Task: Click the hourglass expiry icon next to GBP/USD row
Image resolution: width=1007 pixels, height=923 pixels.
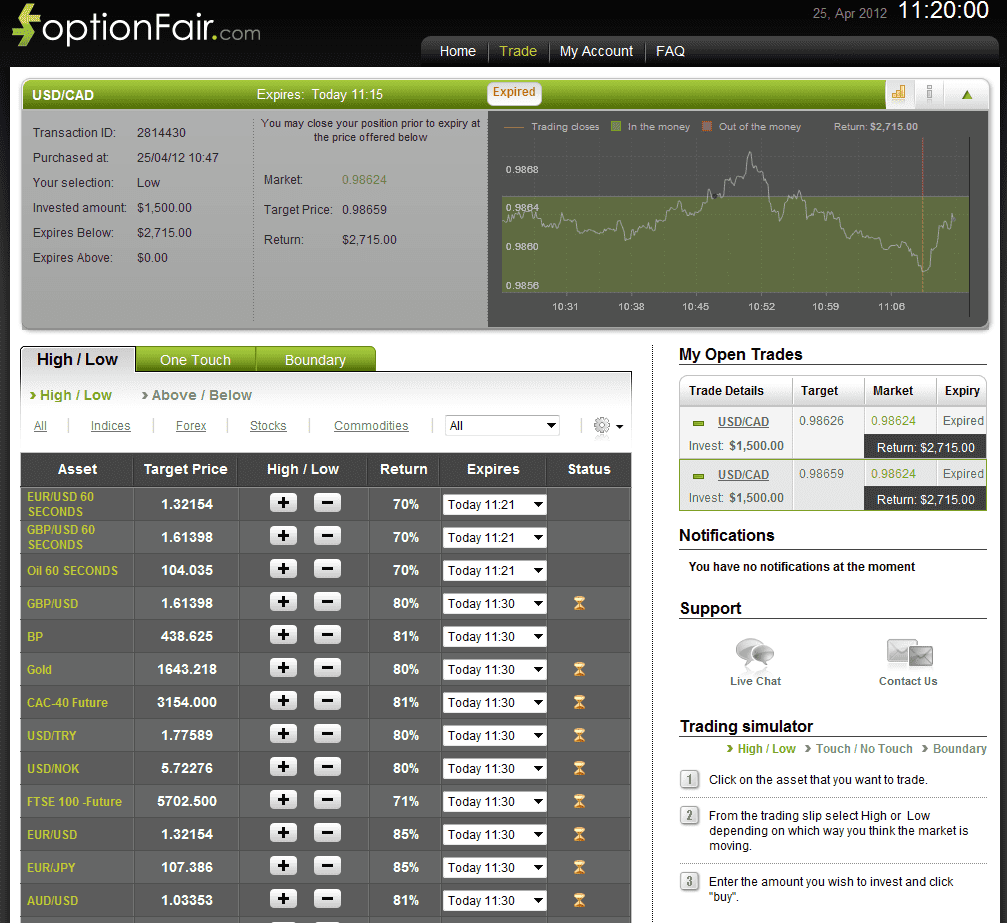Action: (578, 603)
